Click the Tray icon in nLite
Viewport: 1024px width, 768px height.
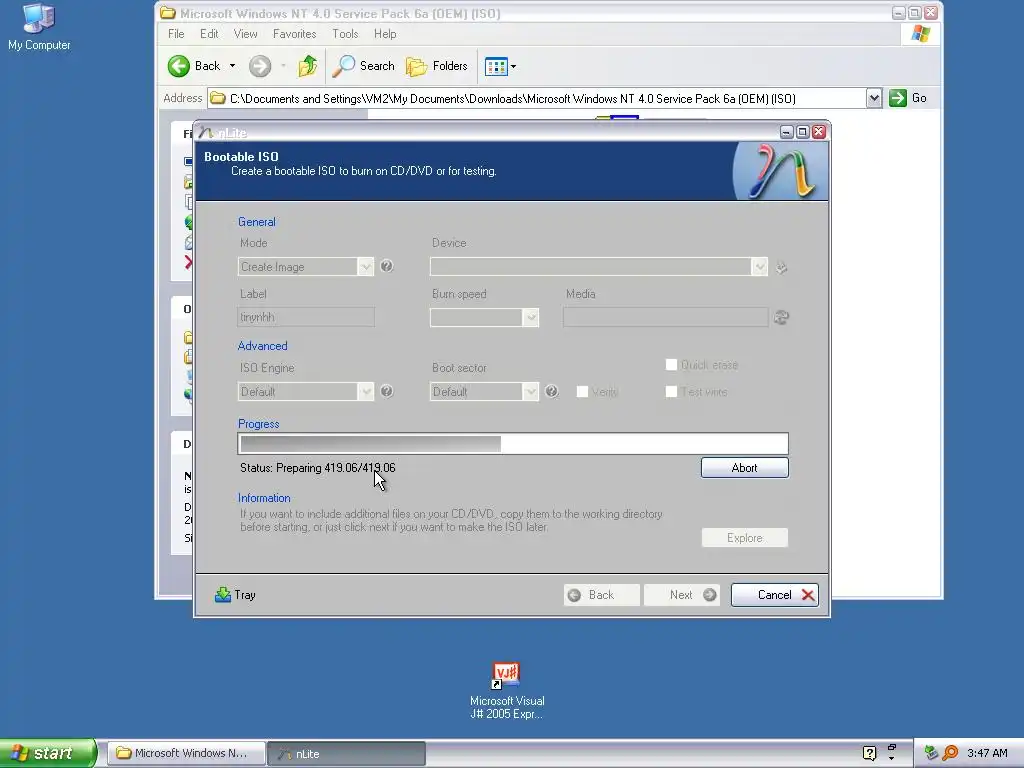click(223, 595)
